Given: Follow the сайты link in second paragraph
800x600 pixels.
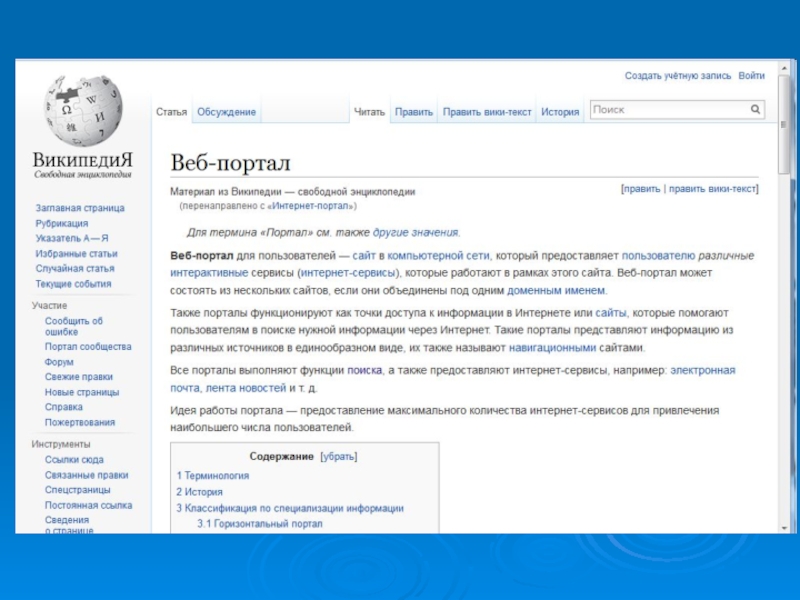Looking at the screenshot, I should click(x=611, y=313).
